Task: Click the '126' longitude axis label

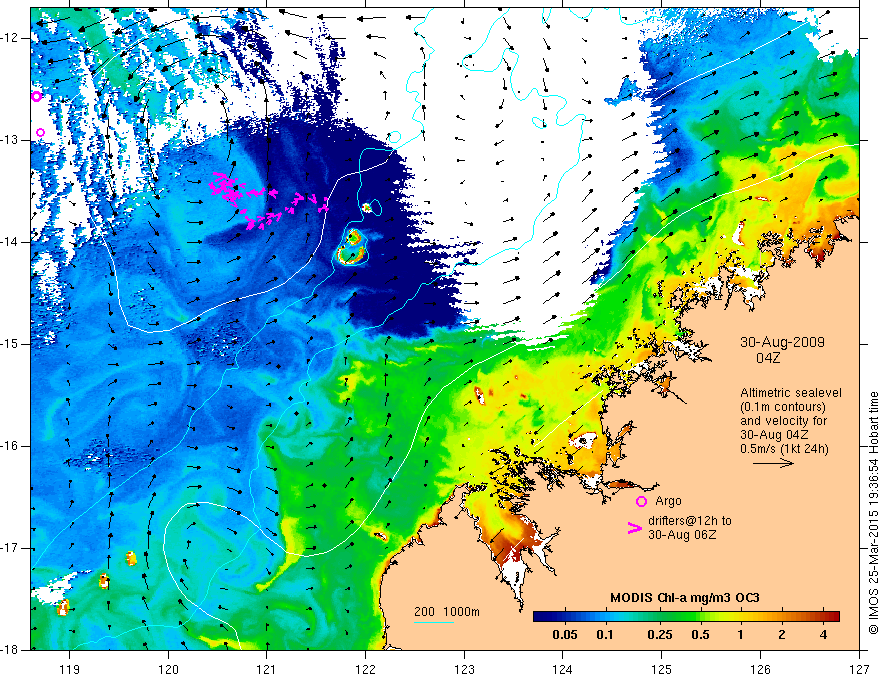Action: [760, 669]
